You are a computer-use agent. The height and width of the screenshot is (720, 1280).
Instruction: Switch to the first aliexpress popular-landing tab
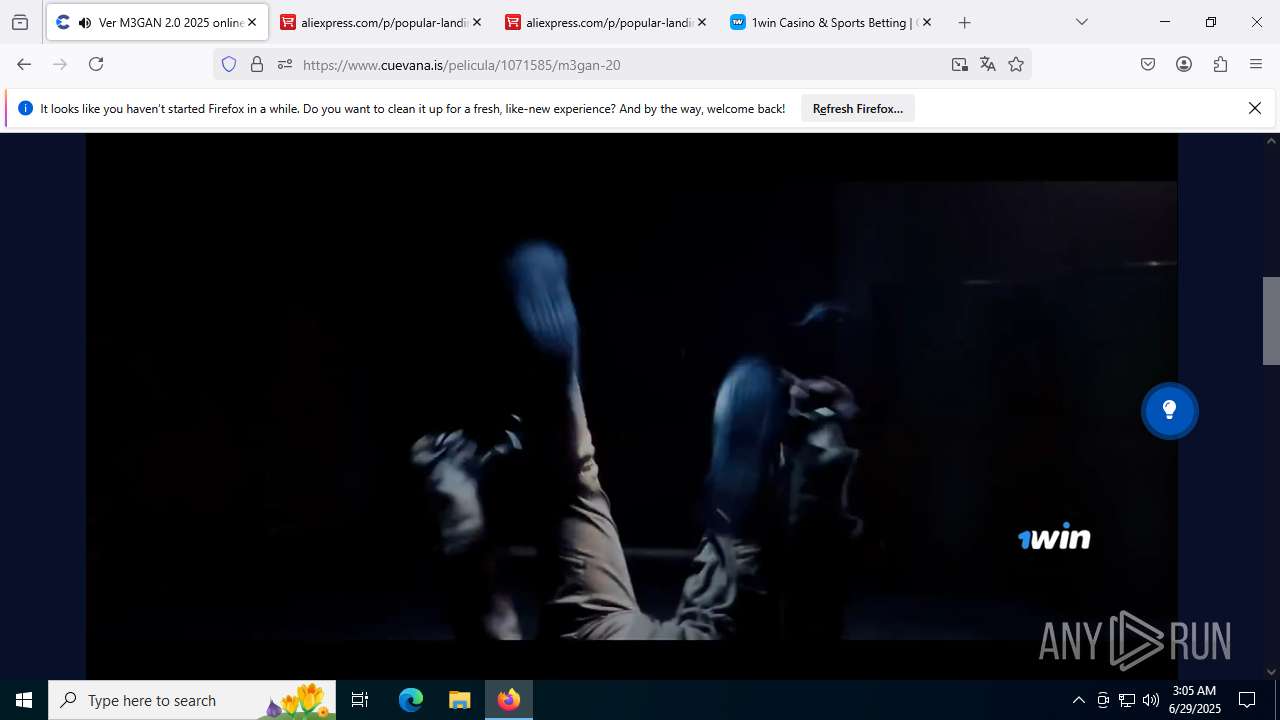383,22
